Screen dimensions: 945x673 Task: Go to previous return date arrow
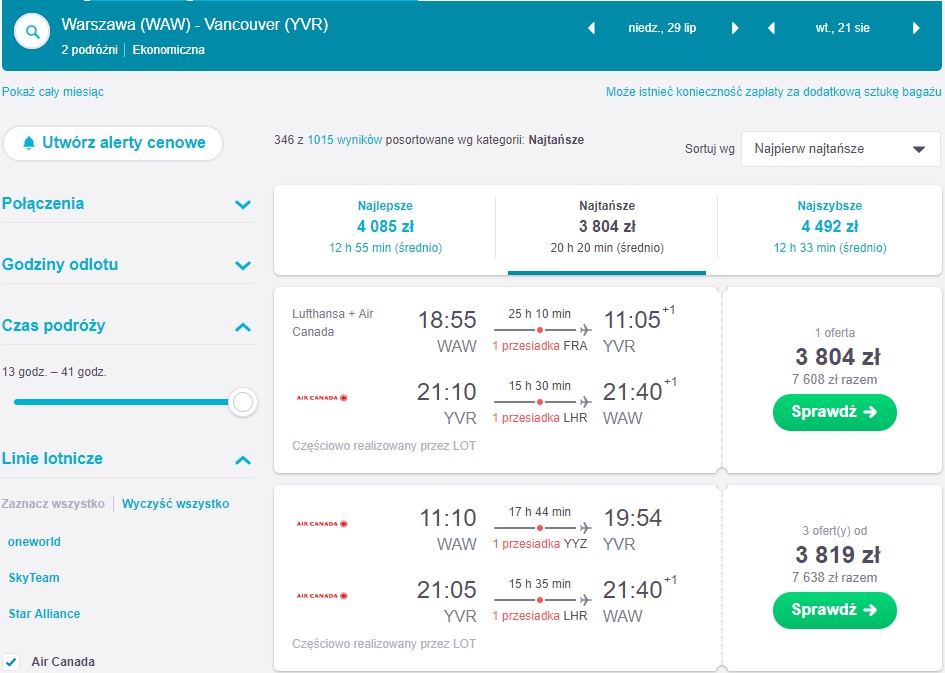(x=771, y=28)
